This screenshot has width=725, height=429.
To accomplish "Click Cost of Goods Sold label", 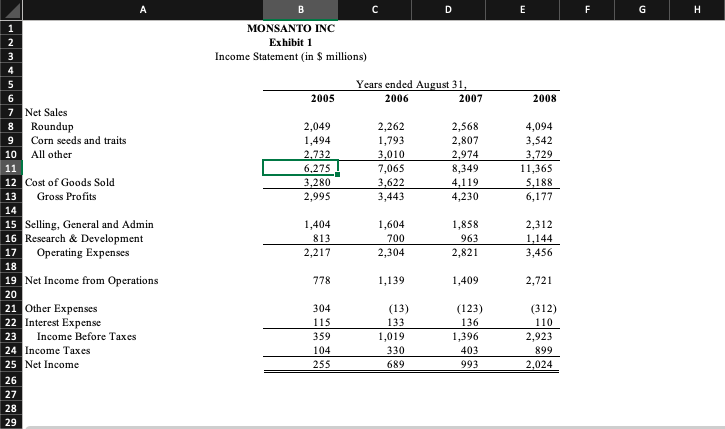I will pos(70,182).
